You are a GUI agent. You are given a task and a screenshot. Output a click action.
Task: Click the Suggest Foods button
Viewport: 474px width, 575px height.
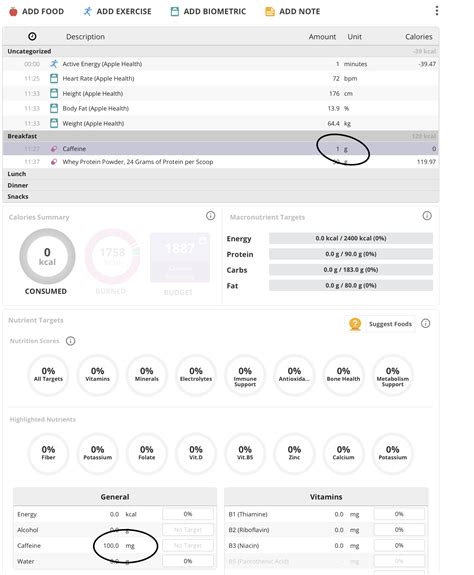click(x=380, y=324)
